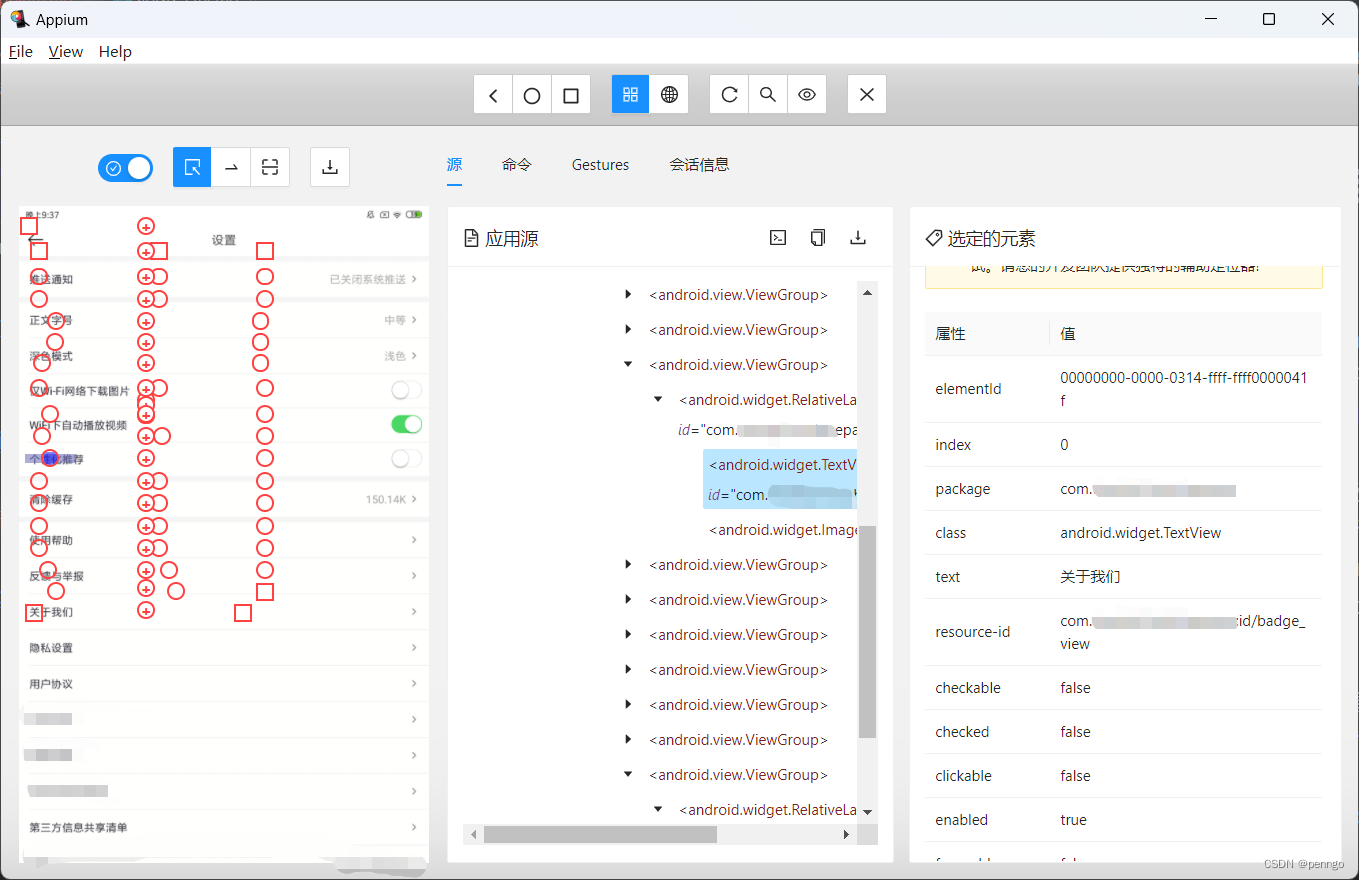Open 深色模式 浅色 chevron on phone
The image size is (1359, 880).
(414, 356)
